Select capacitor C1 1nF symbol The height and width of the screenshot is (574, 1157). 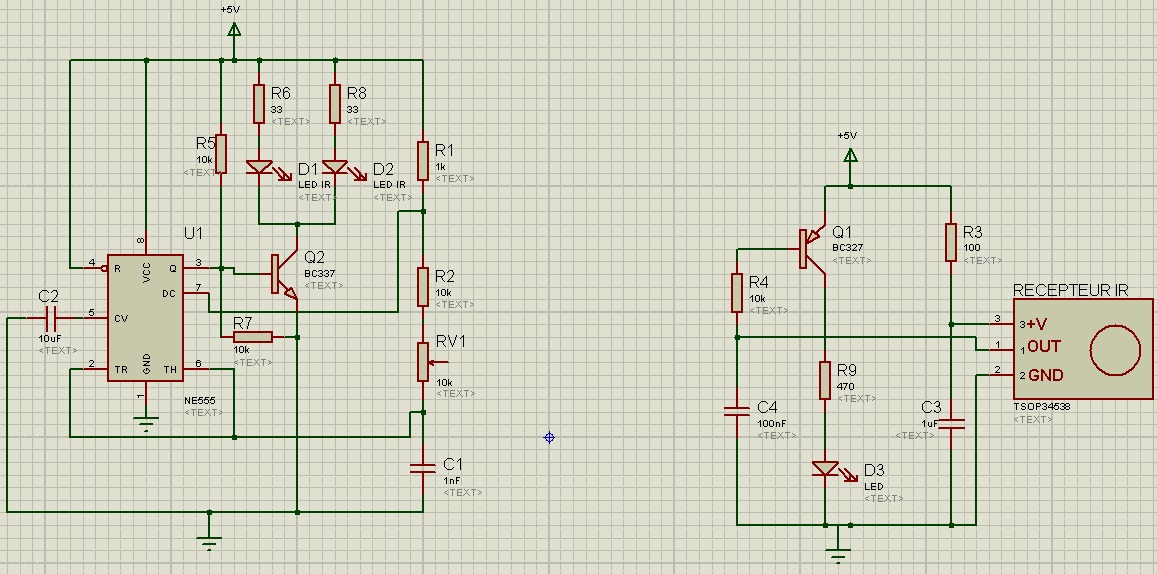[423, 467]
